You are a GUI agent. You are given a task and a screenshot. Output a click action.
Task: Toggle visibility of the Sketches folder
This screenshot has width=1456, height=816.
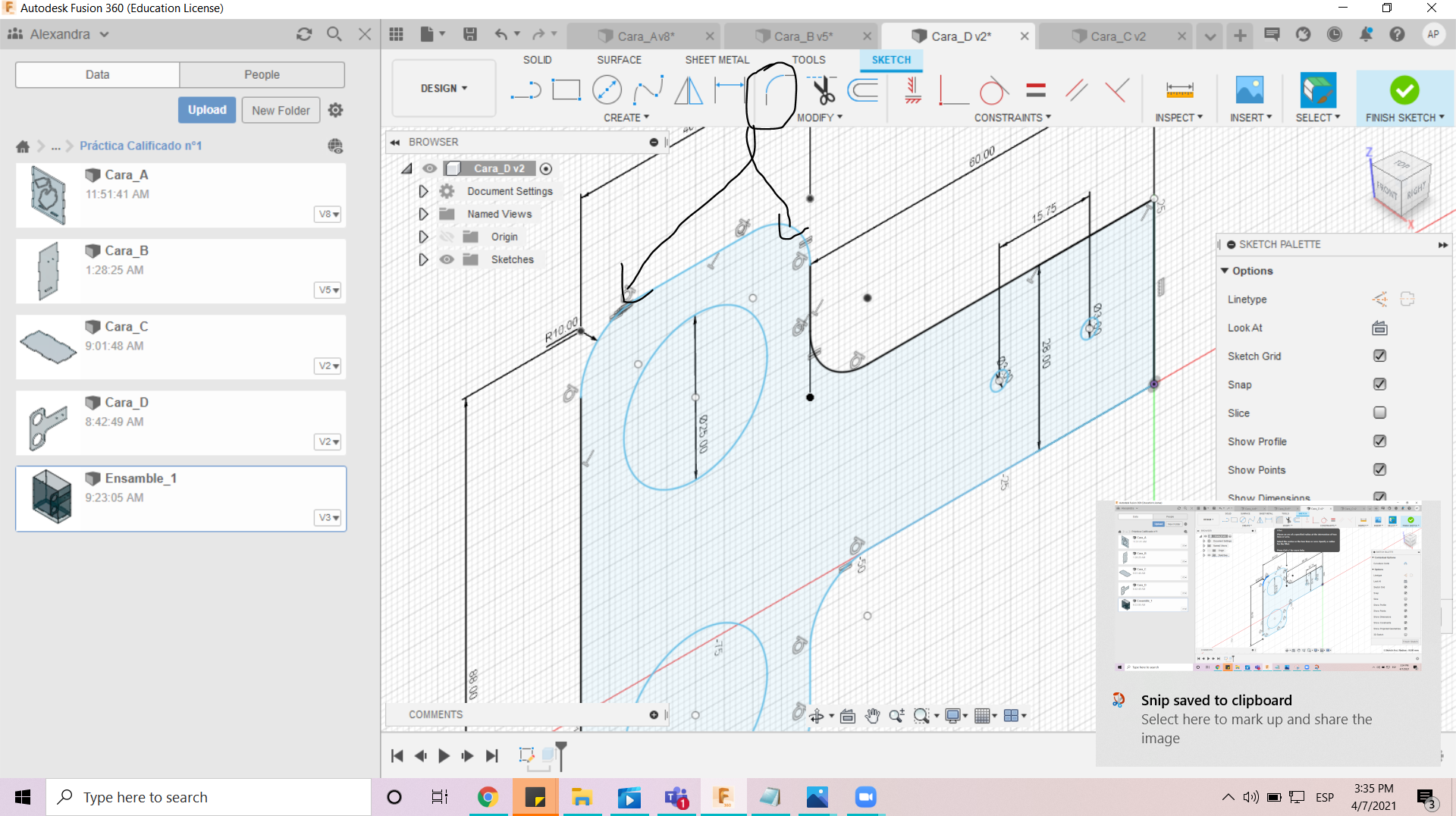tap(447, 259)
